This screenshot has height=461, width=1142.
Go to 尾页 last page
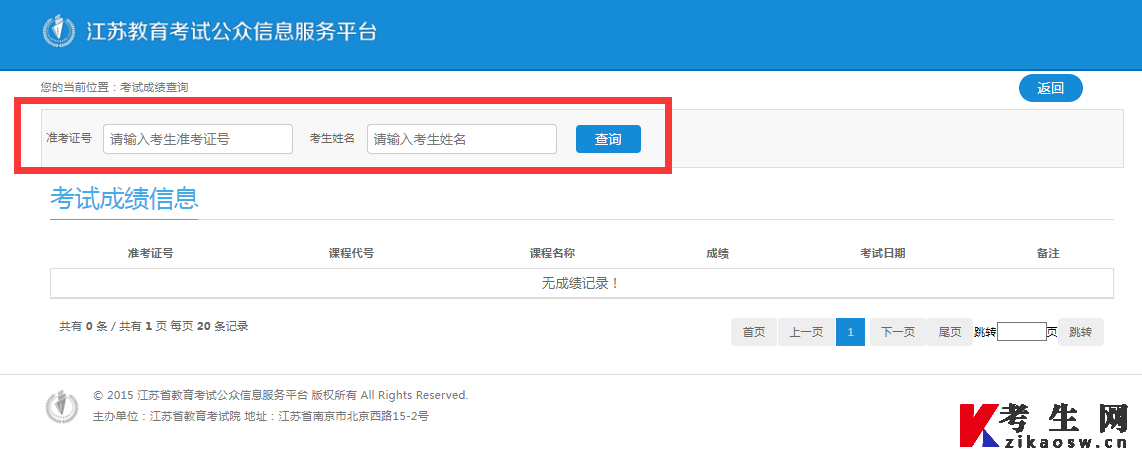coord(950,332)
